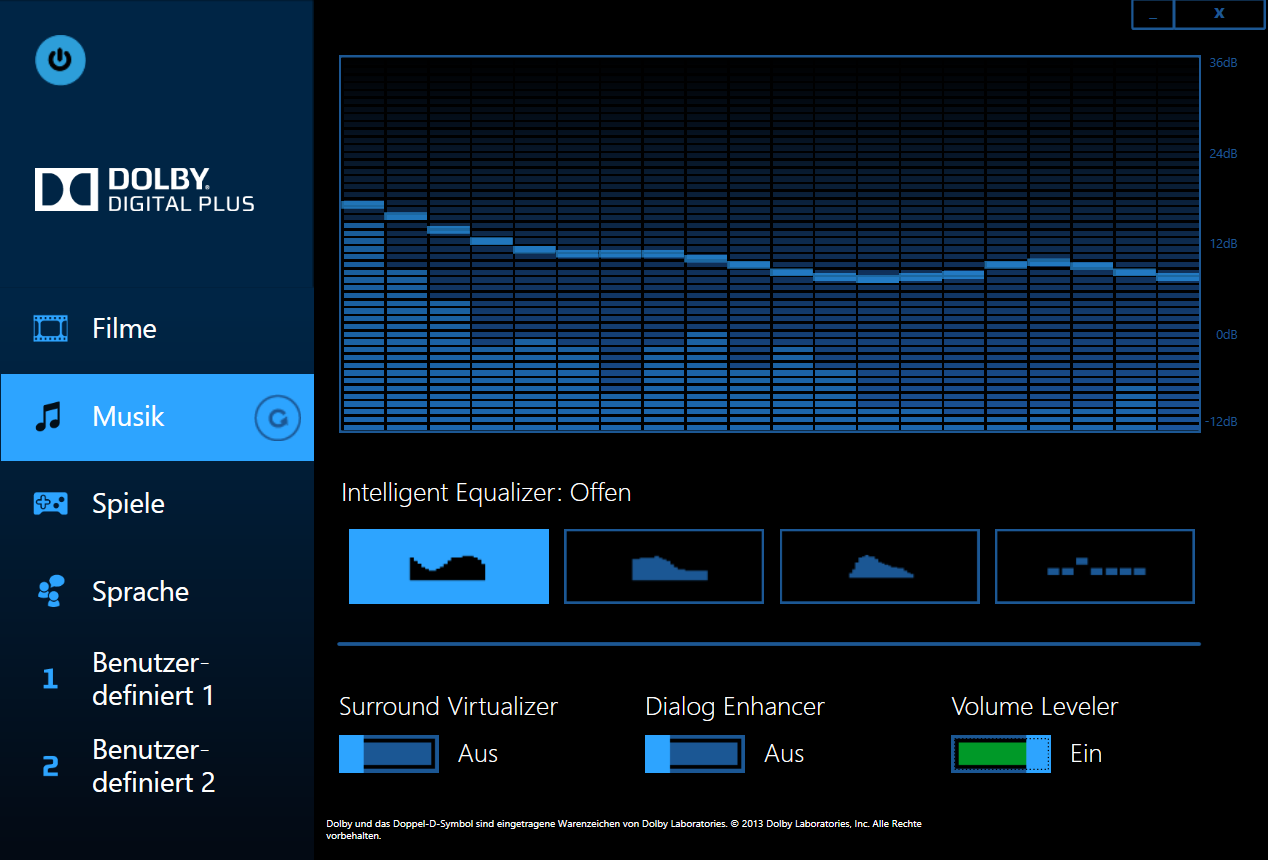This screenshot has height=860, width=1268.
Task: Enable the Surround Virtualizer switch
Action: (389, 754)
